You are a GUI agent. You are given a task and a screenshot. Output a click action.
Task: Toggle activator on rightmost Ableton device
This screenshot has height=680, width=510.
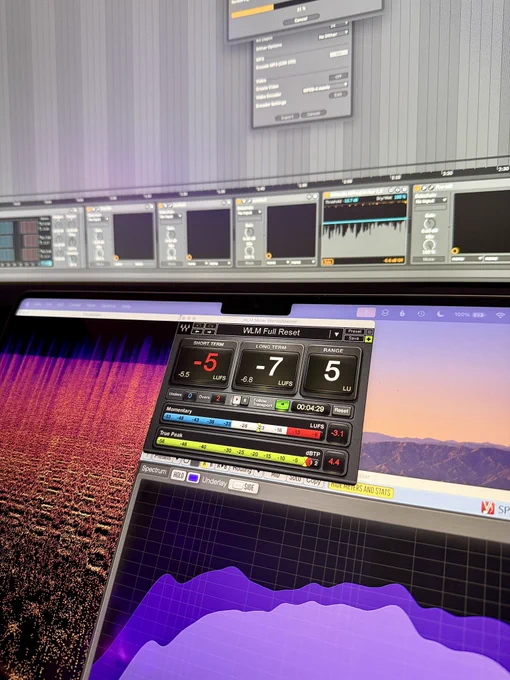pos(417,189)
